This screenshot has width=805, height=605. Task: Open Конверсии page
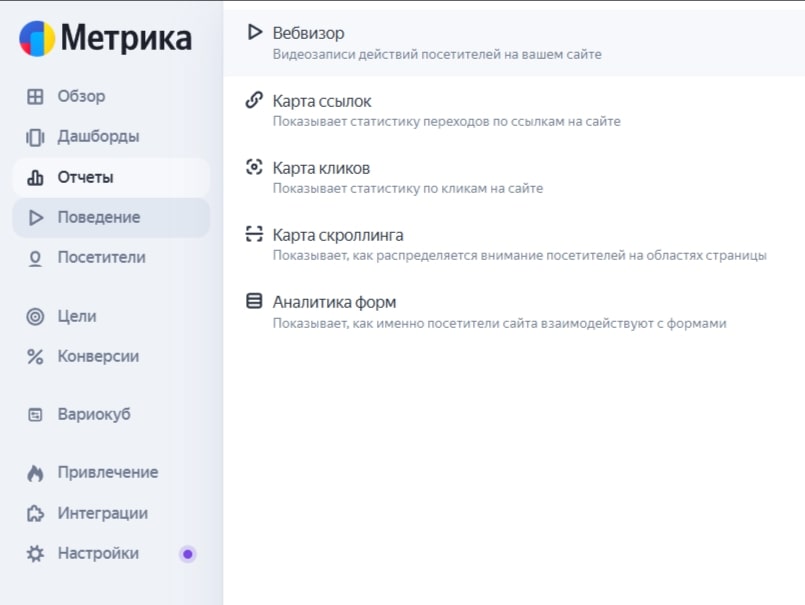(111, 356)
